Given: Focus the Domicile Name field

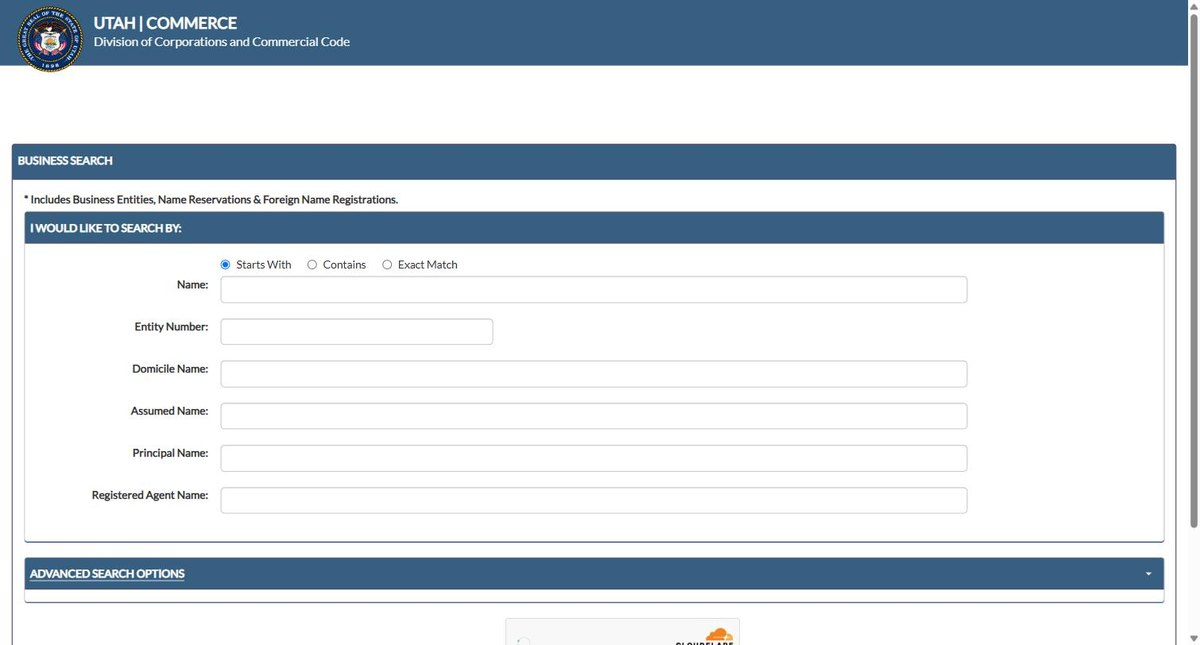Looking at the screenshot, I should [593, 374].
